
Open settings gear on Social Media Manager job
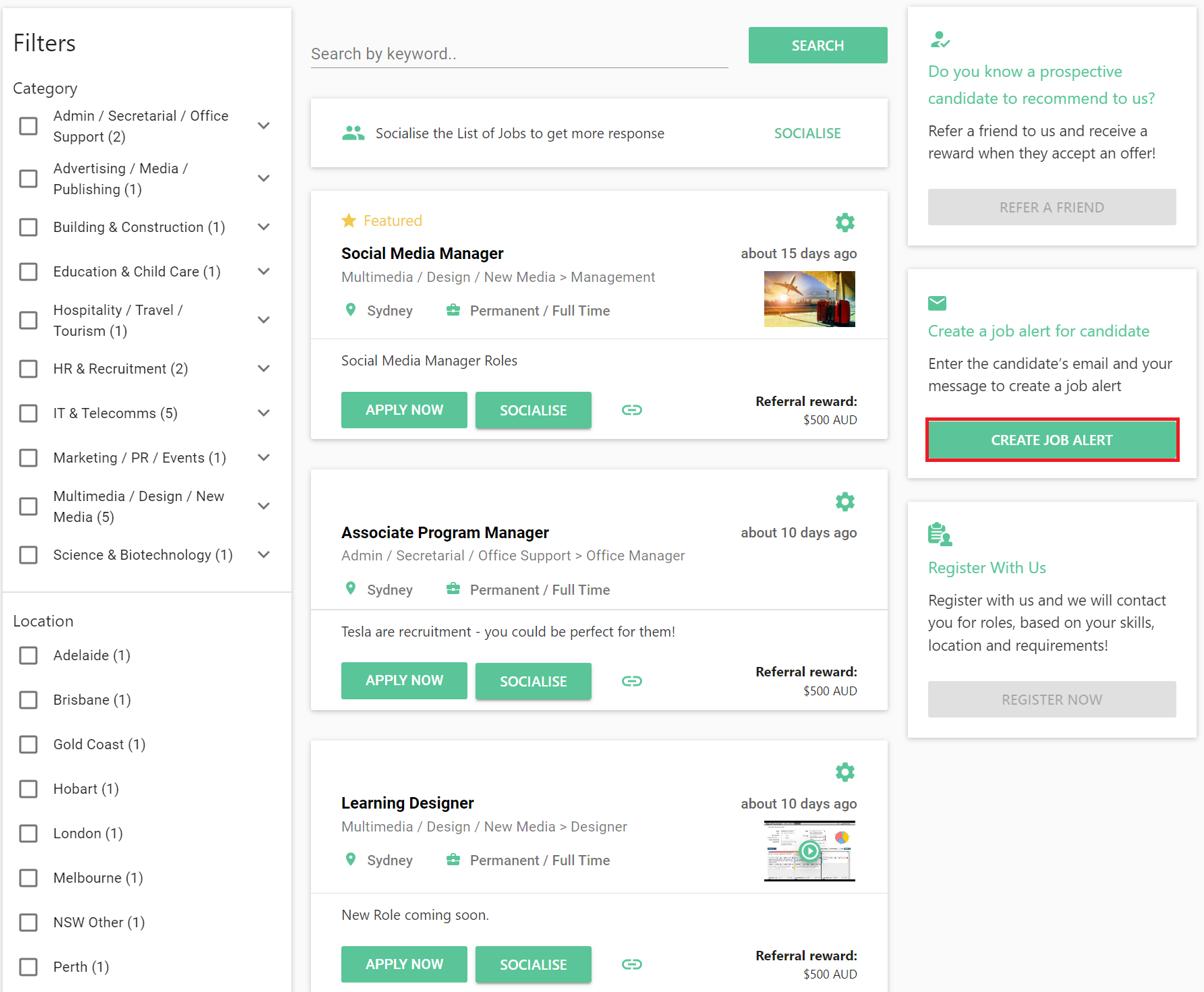click(844, 223)
